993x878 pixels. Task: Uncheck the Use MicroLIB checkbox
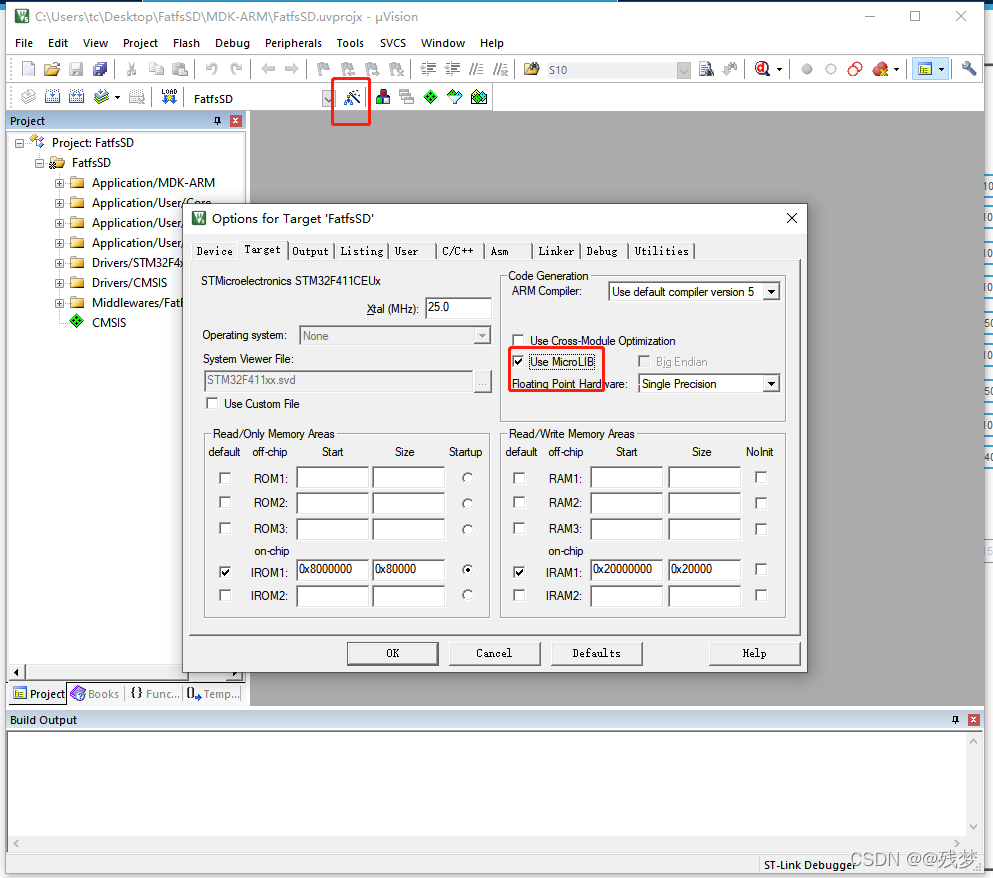519,363
